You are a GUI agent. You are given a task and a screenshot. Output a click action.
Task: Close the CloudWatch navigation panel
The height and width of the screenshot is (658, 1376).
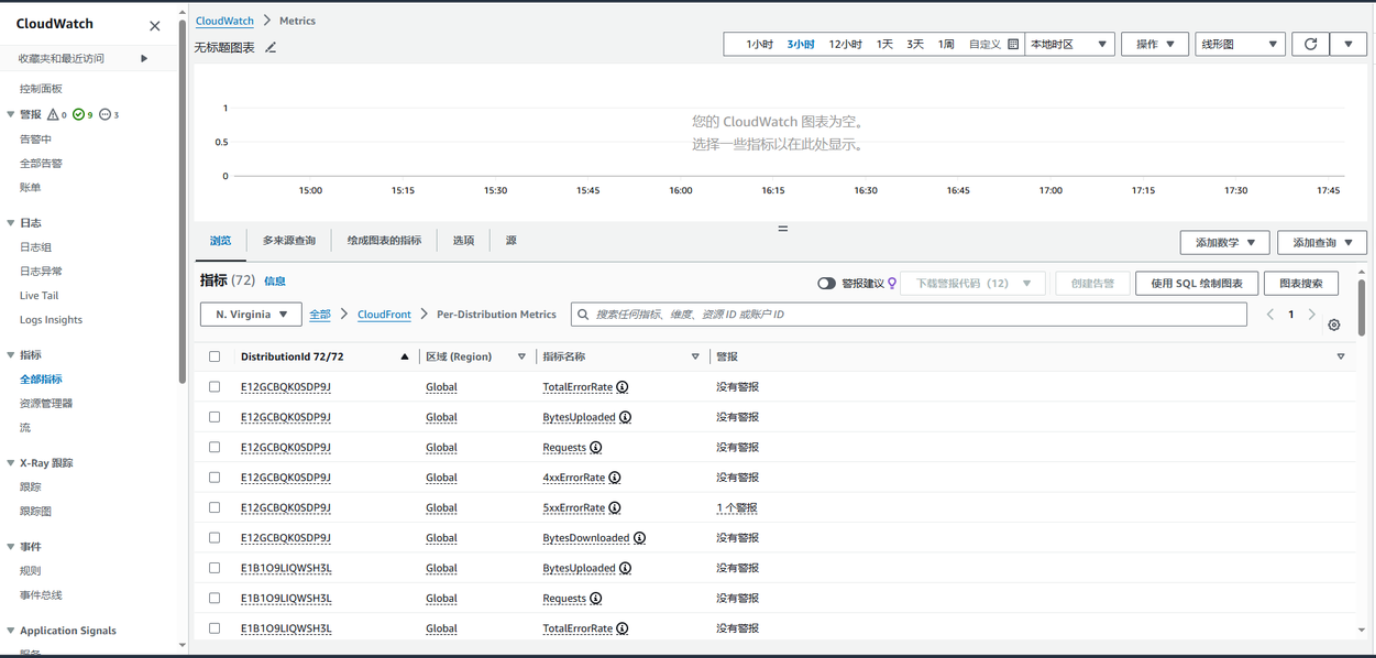pyautogui.click(x=154, y=26)
